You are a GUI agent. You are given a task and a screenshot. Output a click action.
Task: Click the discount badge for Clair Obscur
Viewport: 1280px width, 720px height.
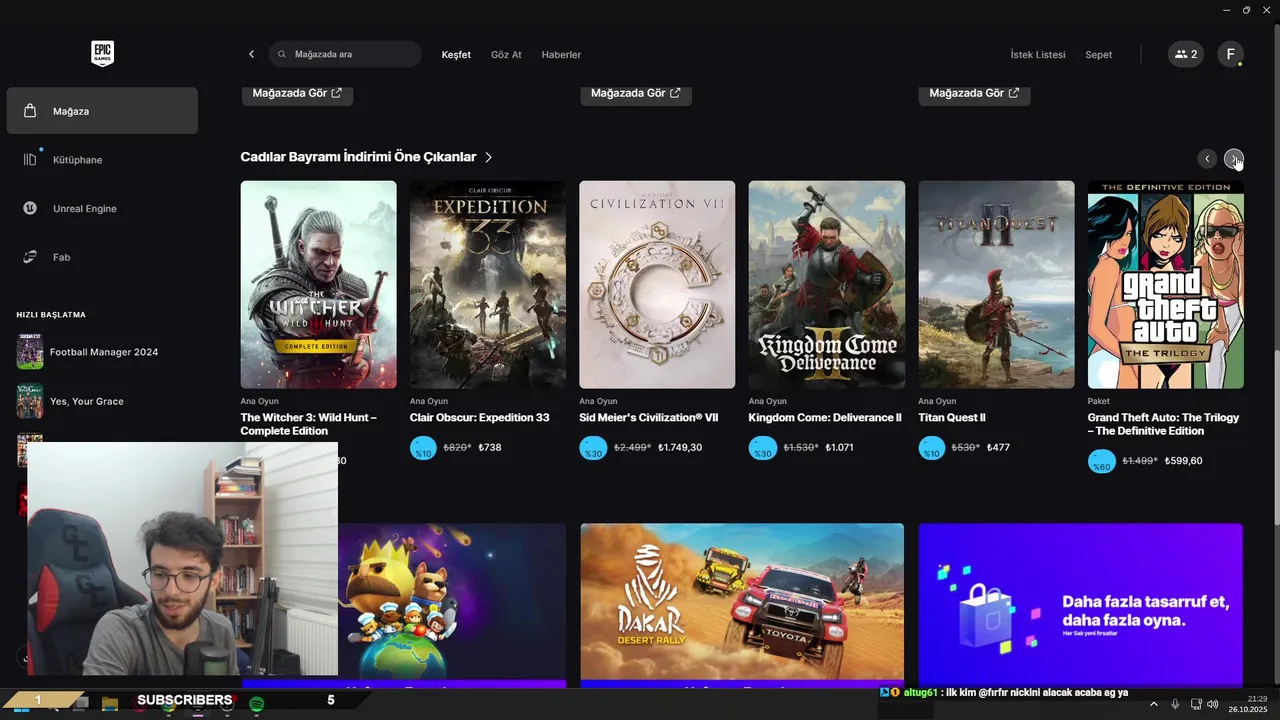(x=424, y=448)
